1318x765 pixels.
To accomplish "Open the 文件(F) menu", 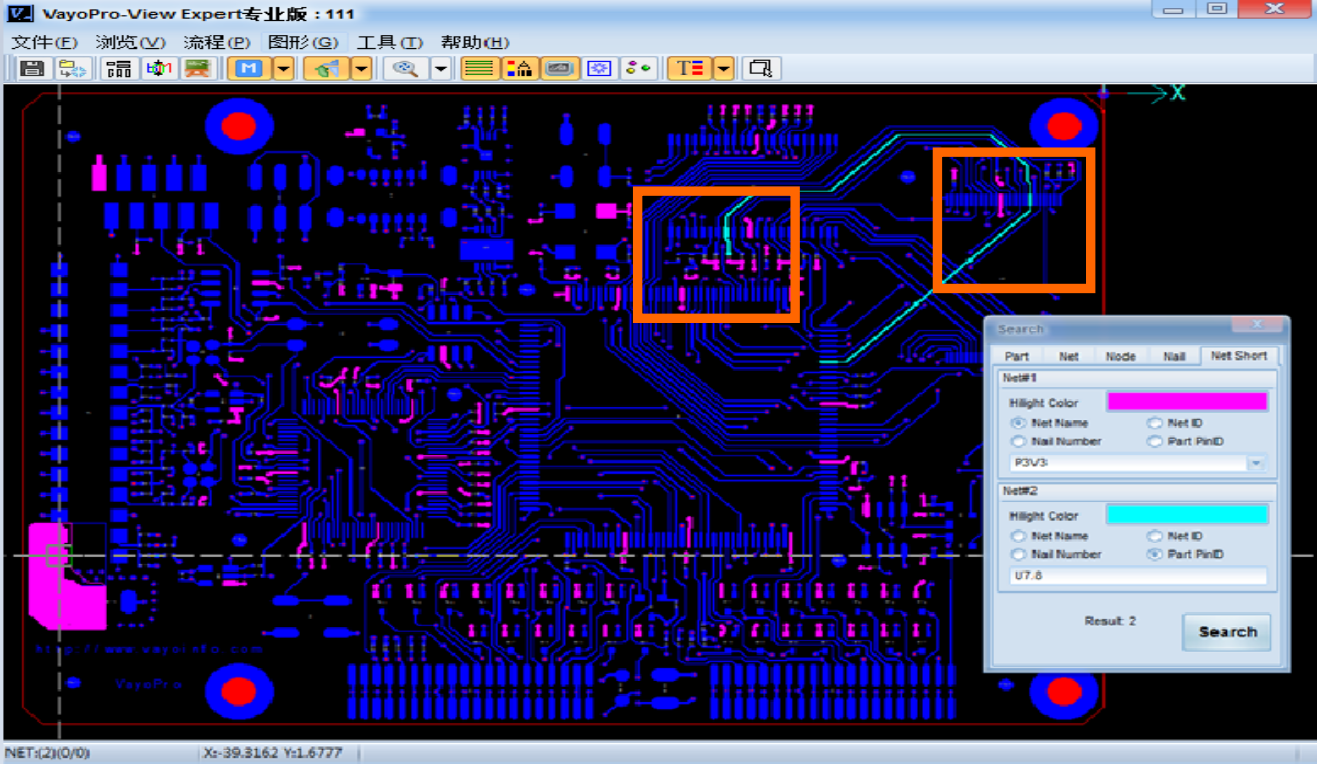I will point(44,42).
